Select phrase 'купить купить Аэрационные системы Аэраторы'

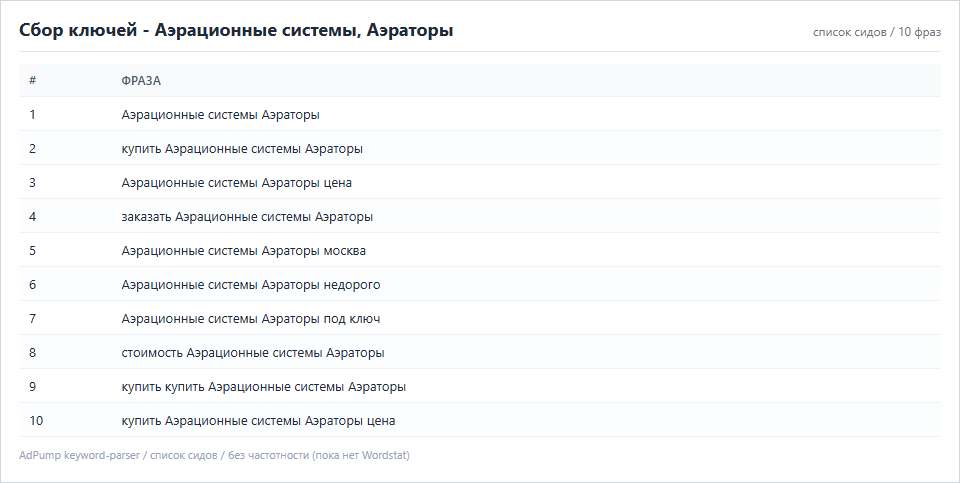pyautogui.click(x=264, y=387)
